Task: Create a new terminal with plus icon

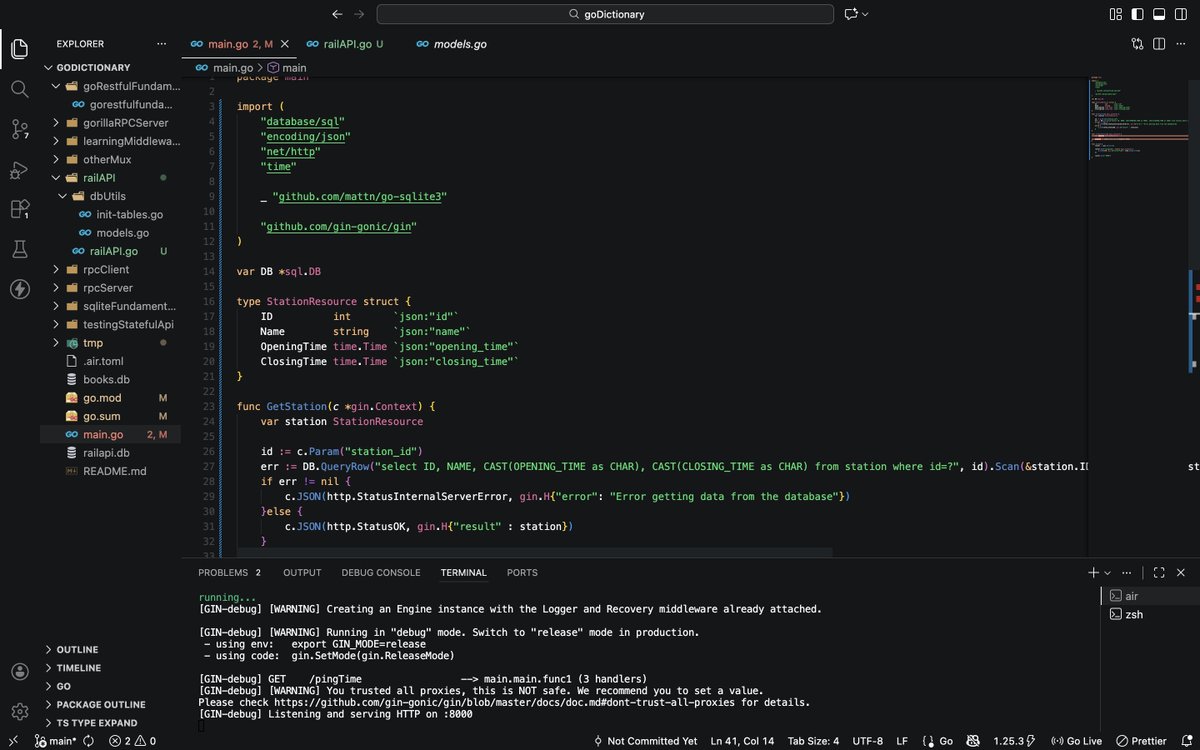Action: click(x=1094, y=573)
